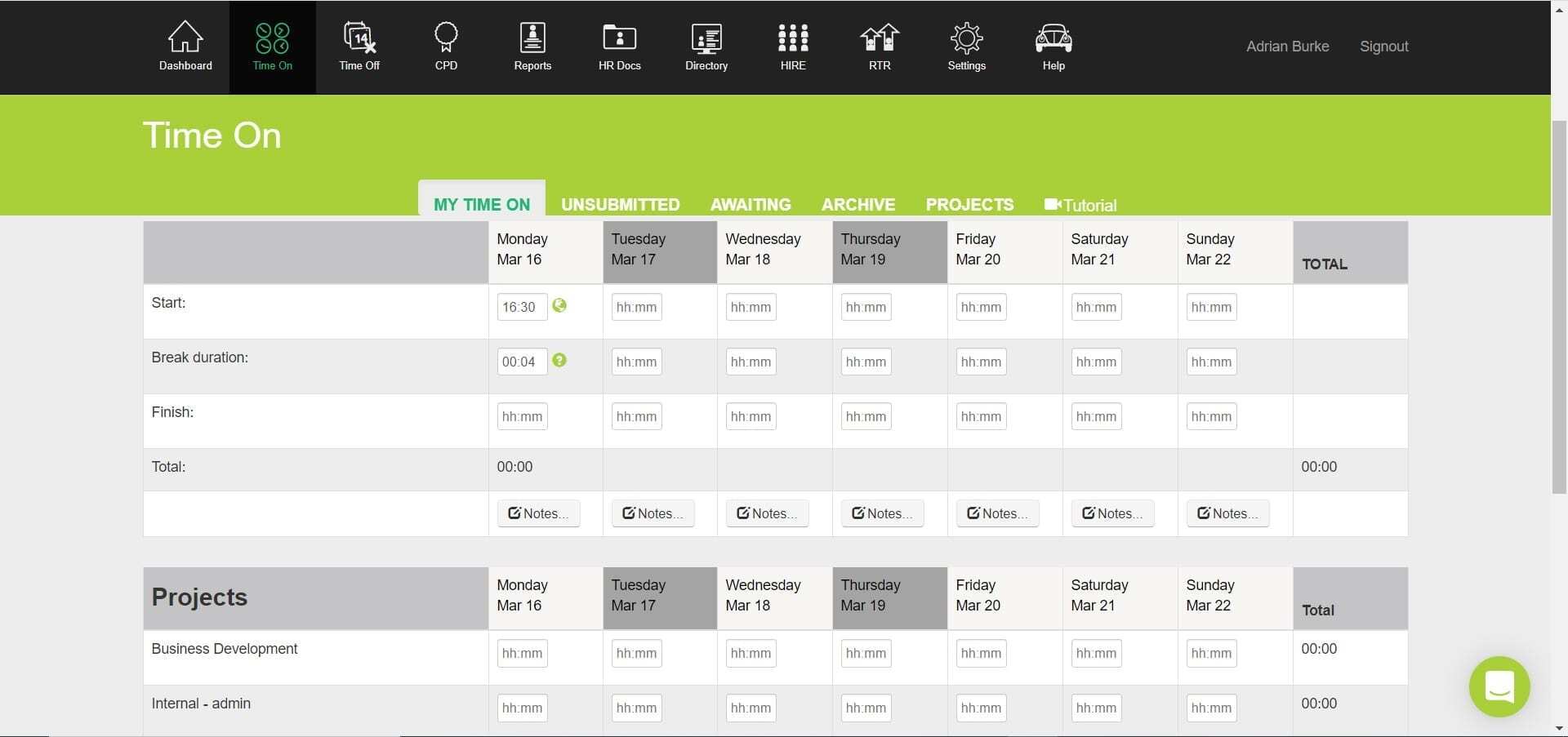Click the Wednesday Finish time field

[x=751, y=416]
